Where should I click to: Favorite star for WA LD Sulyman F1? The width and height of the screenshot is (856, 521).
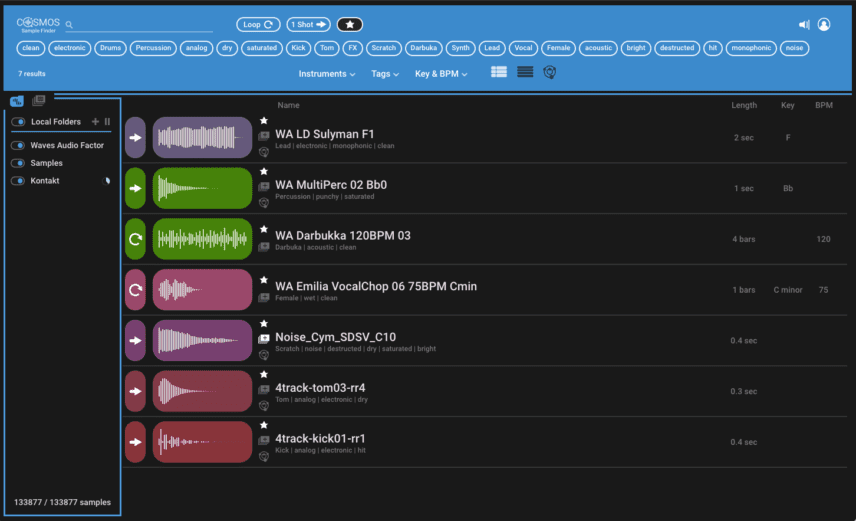click(x=264, y=121)
